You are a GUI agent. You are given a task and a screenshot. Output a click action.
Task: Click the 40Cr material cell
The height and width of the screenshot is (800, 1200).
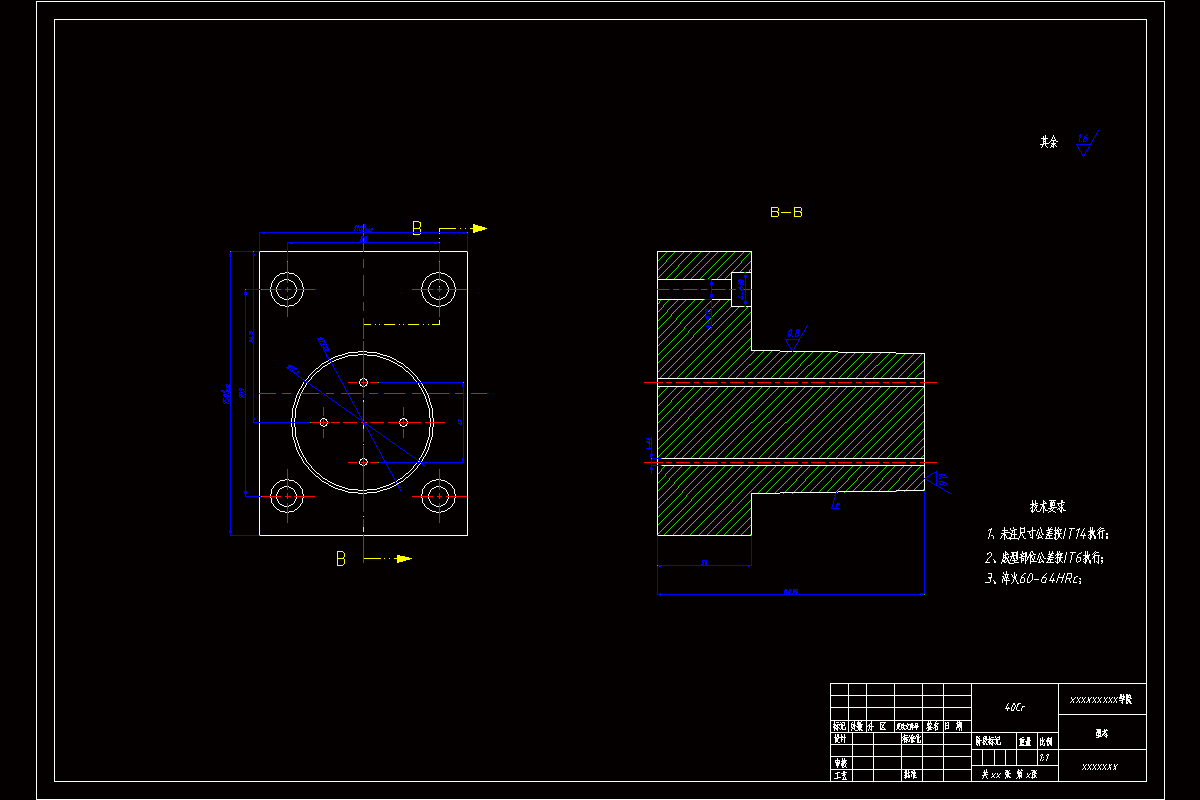pyautogui.click(x=1015, y=708)
